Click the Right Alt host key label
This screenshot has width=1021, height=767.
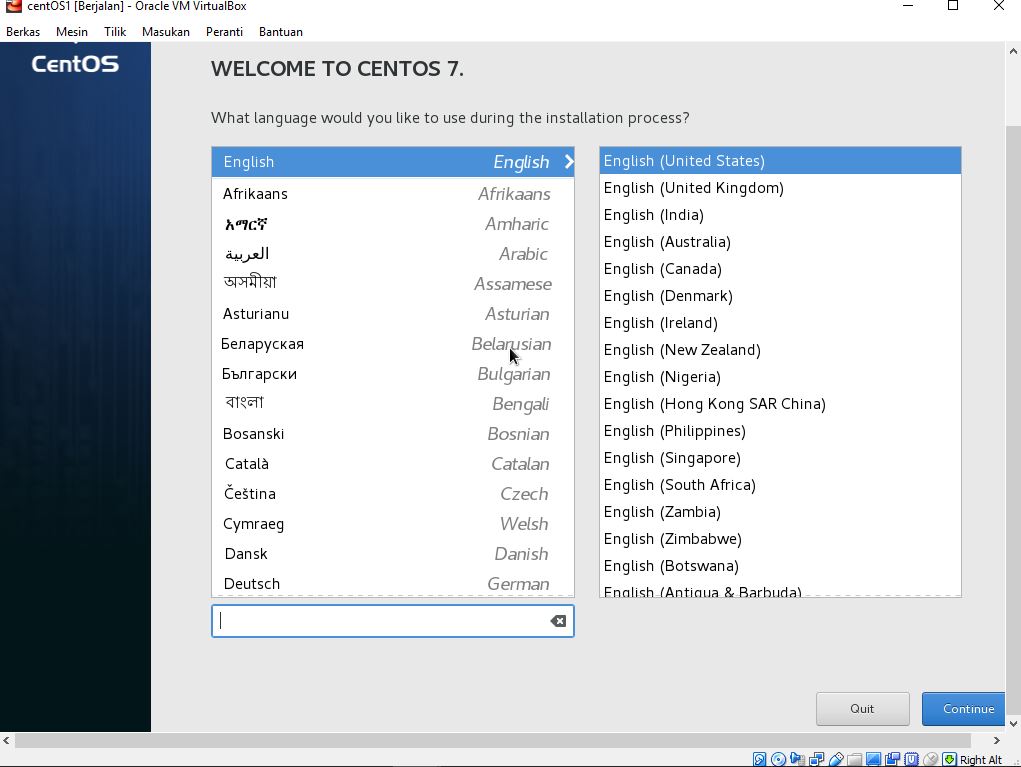click(x=981, y=760)
